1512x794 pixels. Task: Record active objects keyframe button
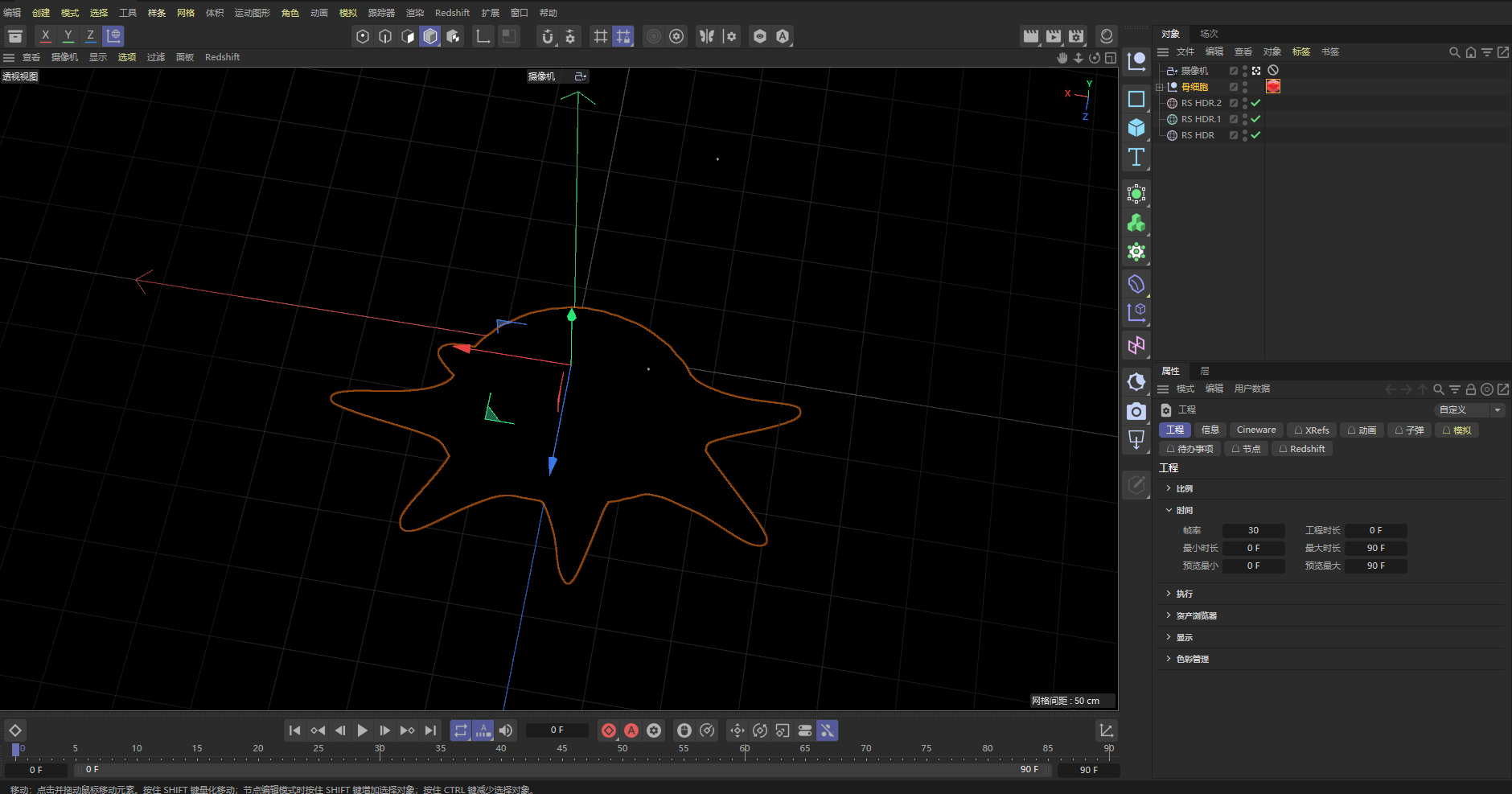coord(609,730)
